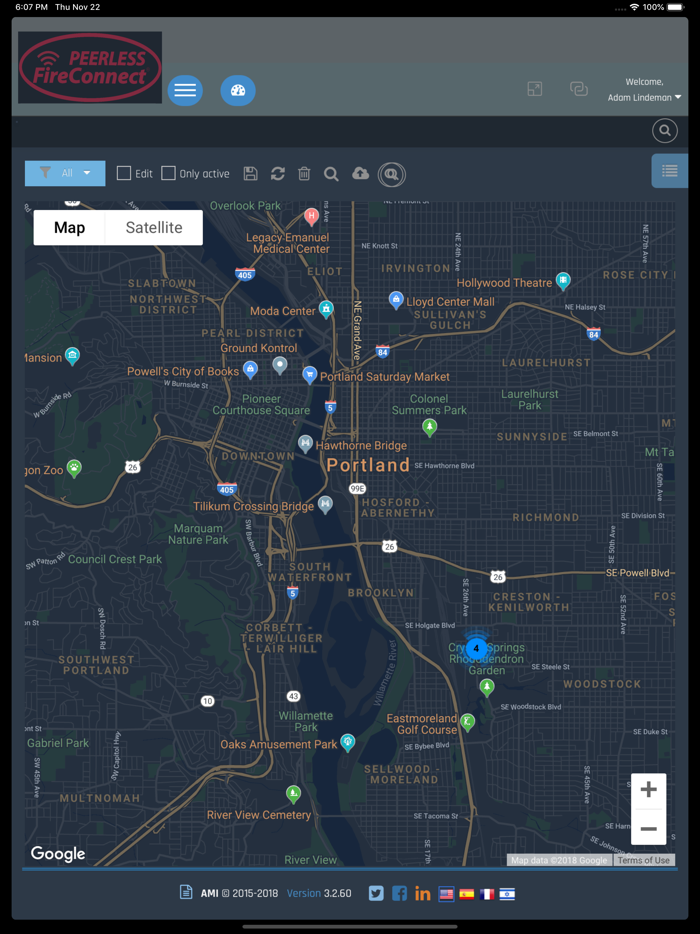Click the overlapping windows icon in header
This screenshot has height=934, width=700.
pos(578,89)
